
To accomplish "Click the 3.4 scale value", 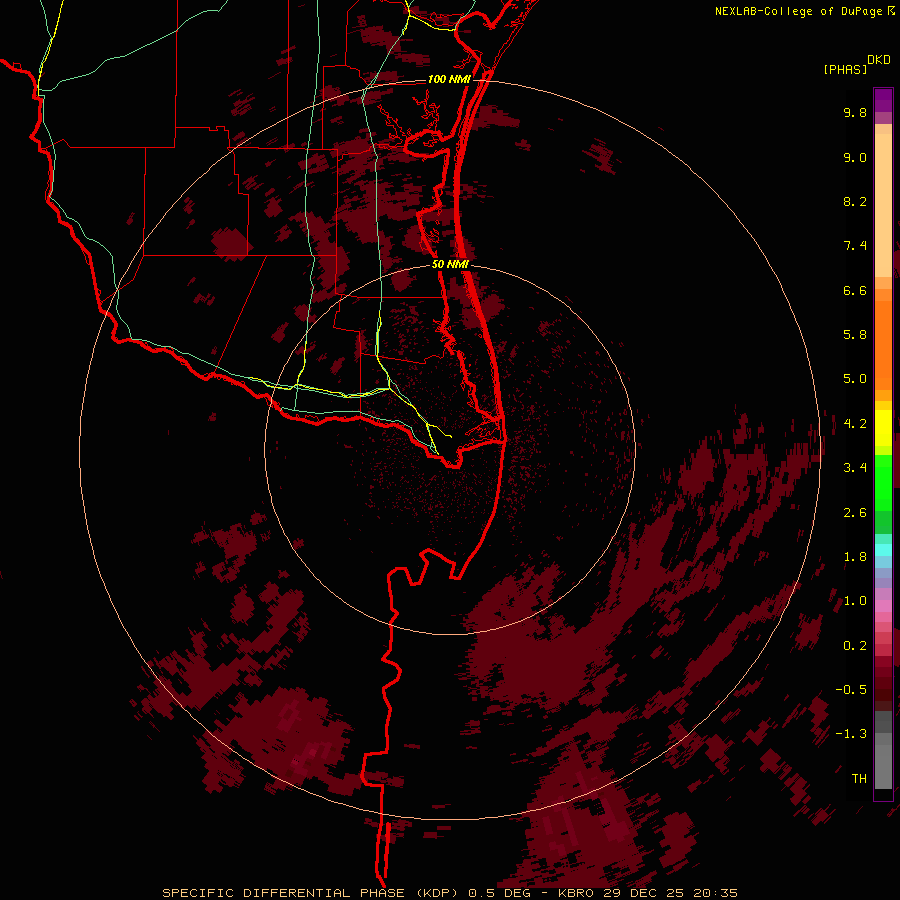I will [855, 468].
